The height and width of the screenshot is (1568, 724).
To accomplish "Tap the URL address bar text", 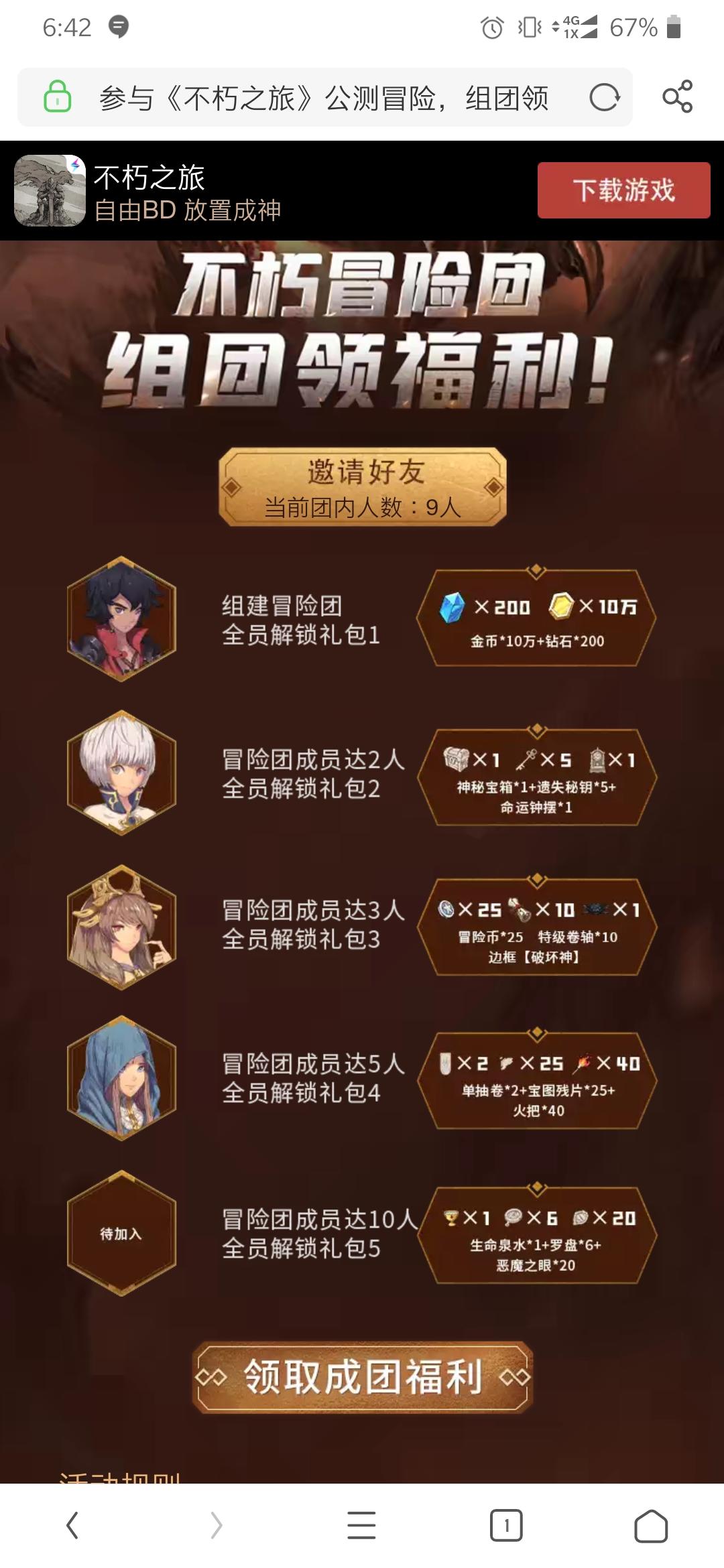I will (324, 98).
